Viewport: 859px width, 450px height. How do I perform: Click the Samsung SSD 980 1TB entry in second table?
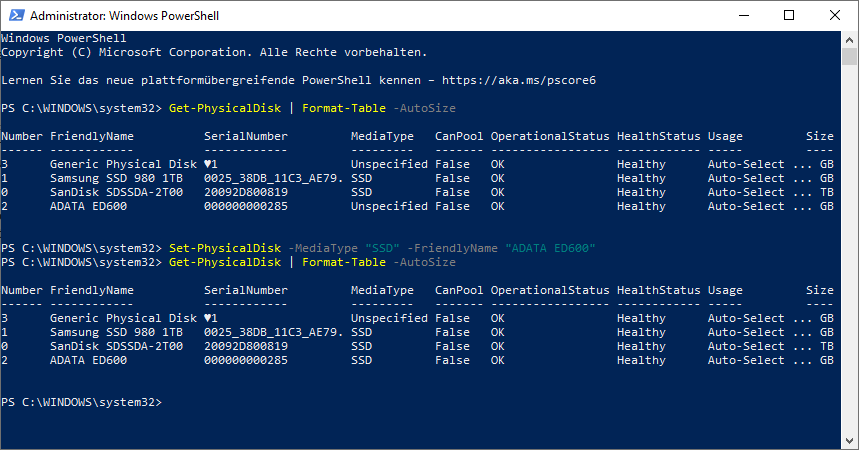(x=116, y=332)
